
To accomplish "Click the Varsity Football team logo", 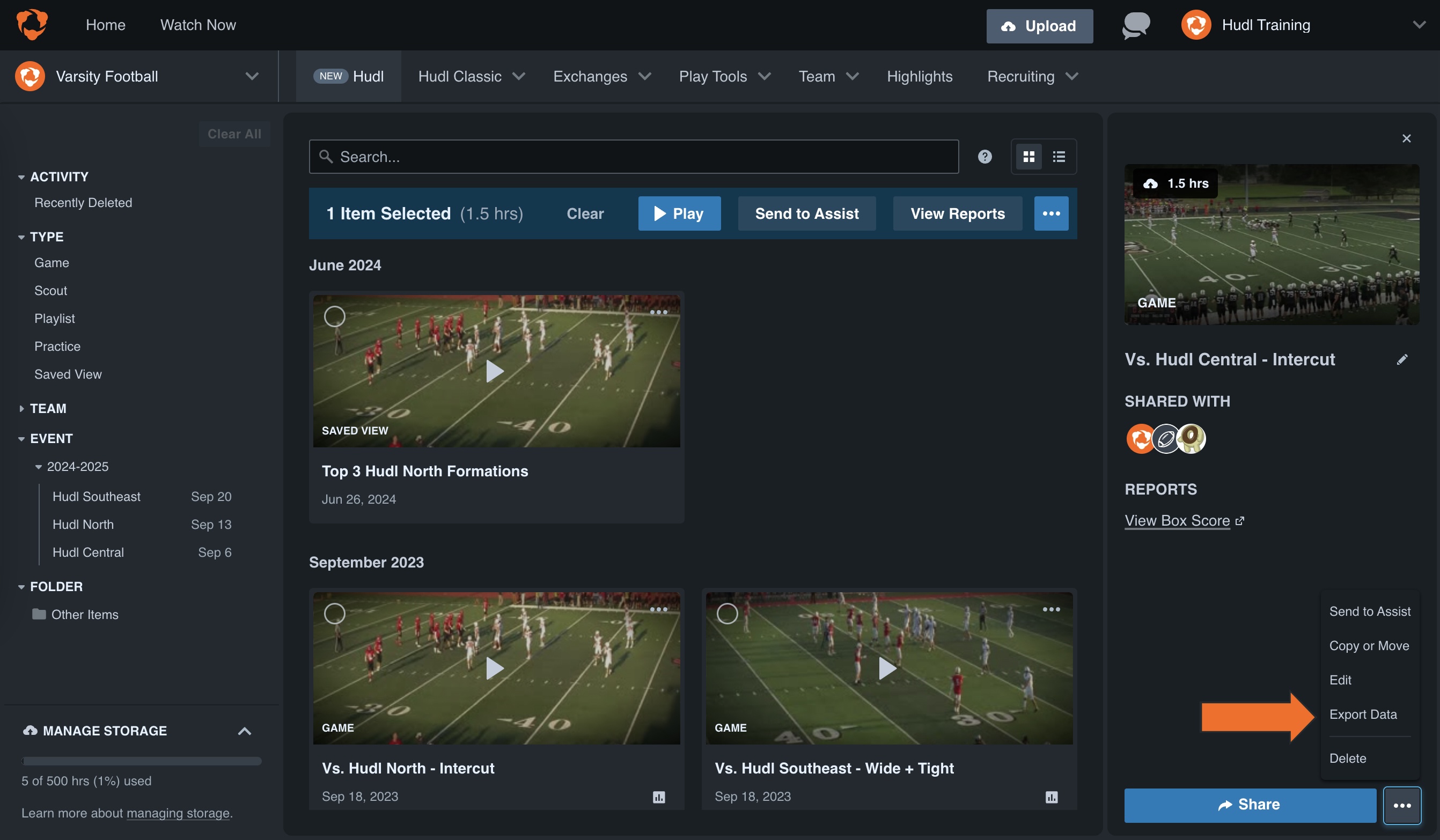I will (30, 76).
